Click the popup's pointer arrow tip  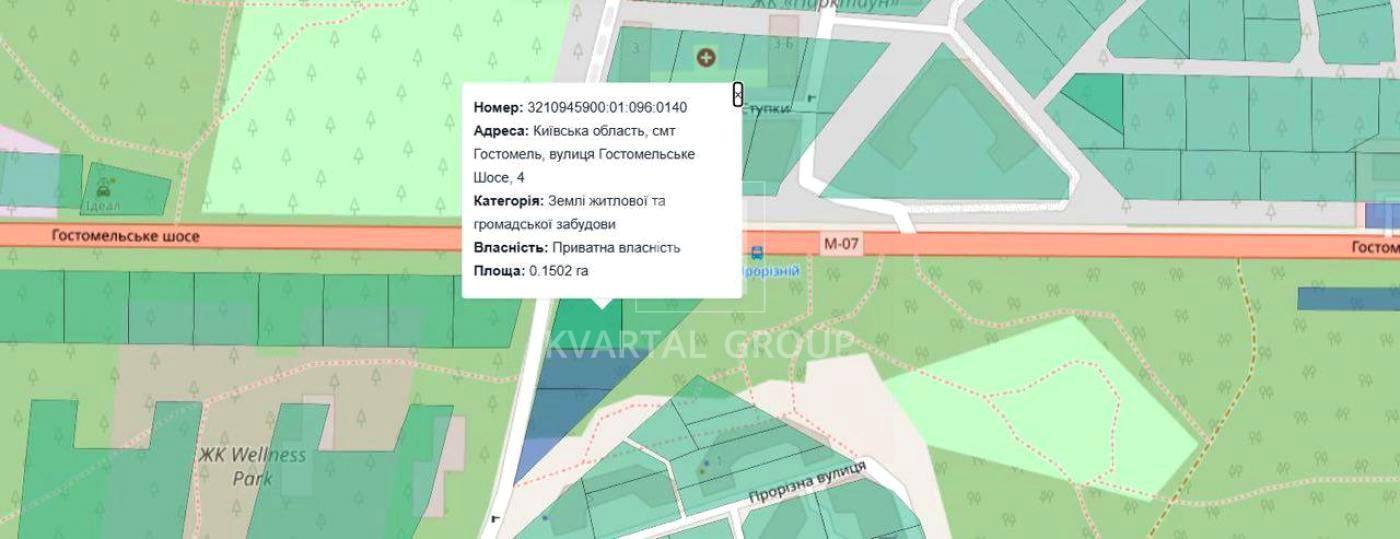coord(600,306)
